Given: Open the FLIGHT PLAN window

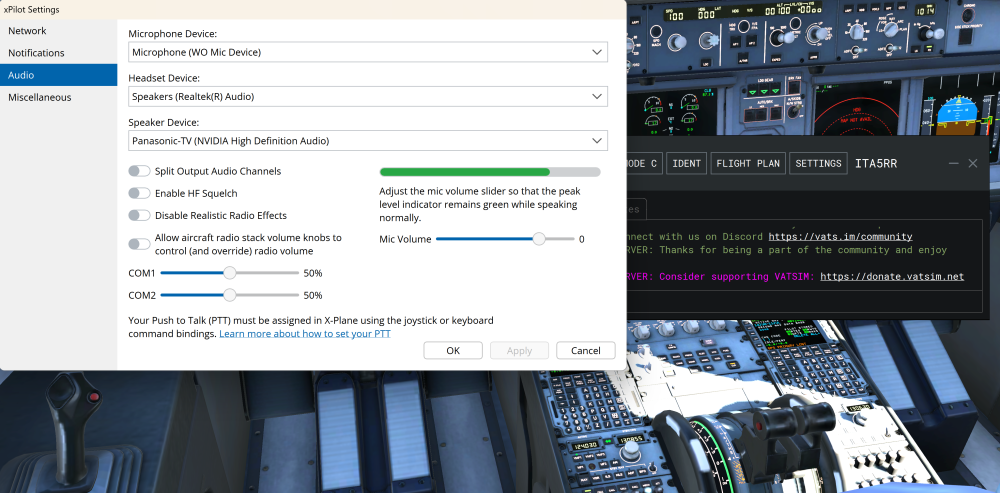Looking at the screenshot, I should [x=747, y=163].
